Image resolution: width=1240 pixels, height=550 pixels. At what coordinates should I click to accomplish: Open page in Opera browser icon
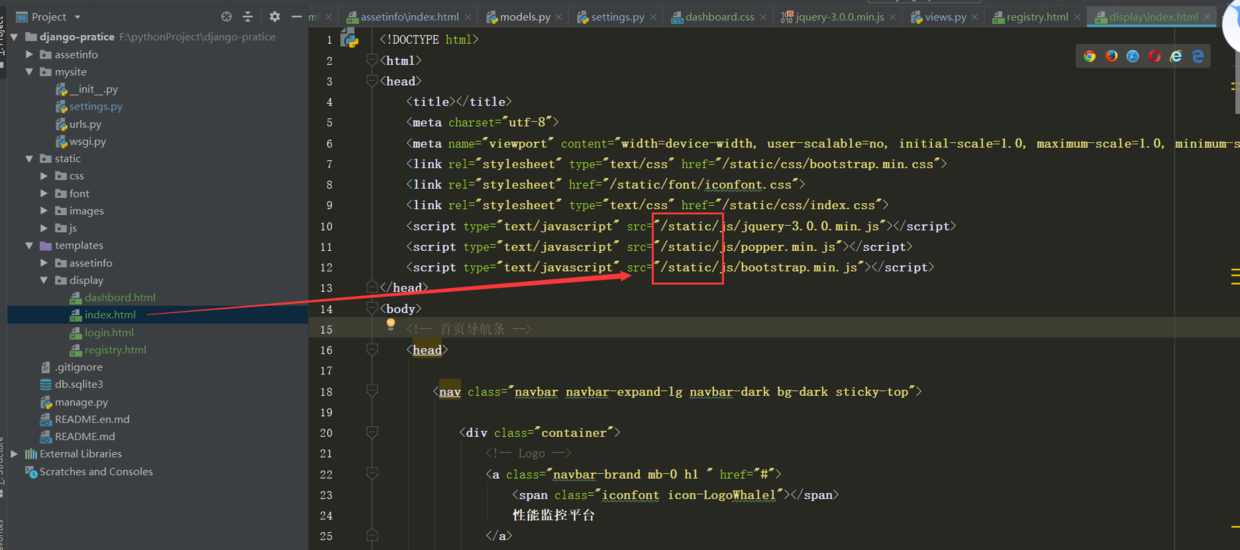[x=1155, y=56]
